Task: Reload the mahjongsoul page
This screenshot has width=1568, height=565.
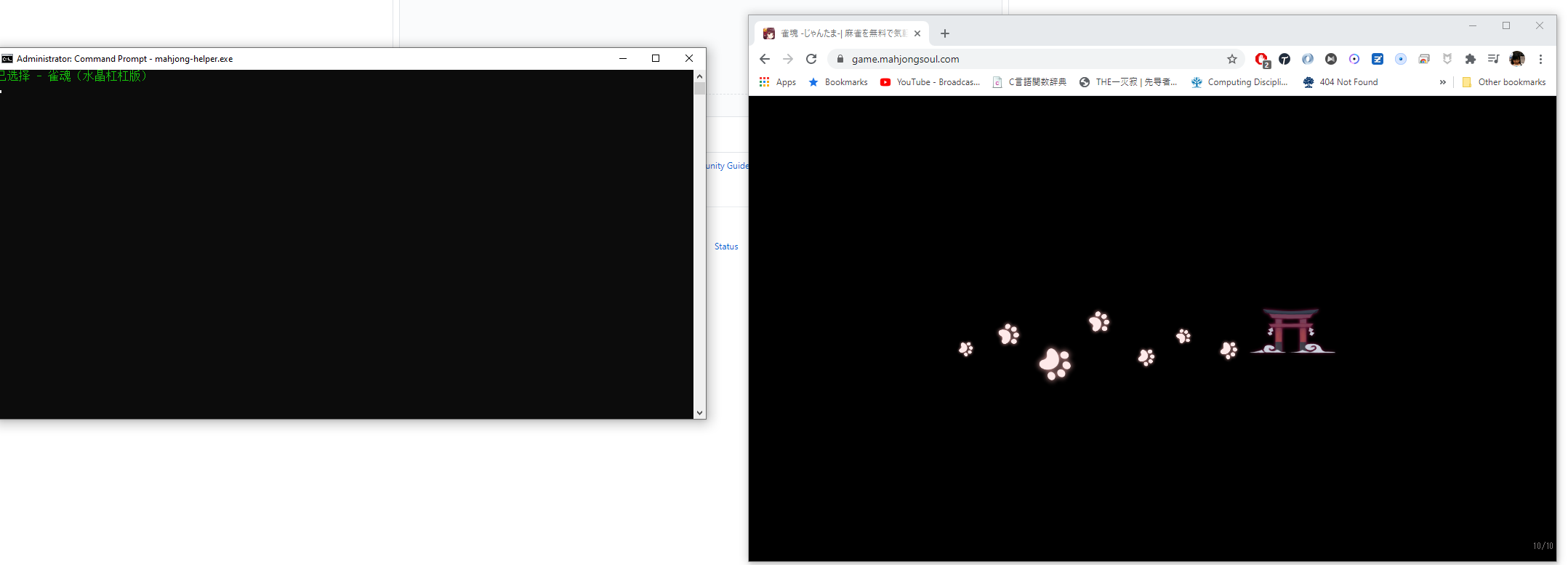Action: tap(811, 59)
